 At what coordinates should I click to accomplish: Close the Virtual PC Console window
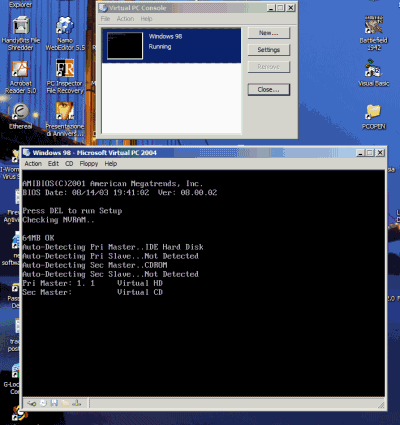tap(291, 8)
